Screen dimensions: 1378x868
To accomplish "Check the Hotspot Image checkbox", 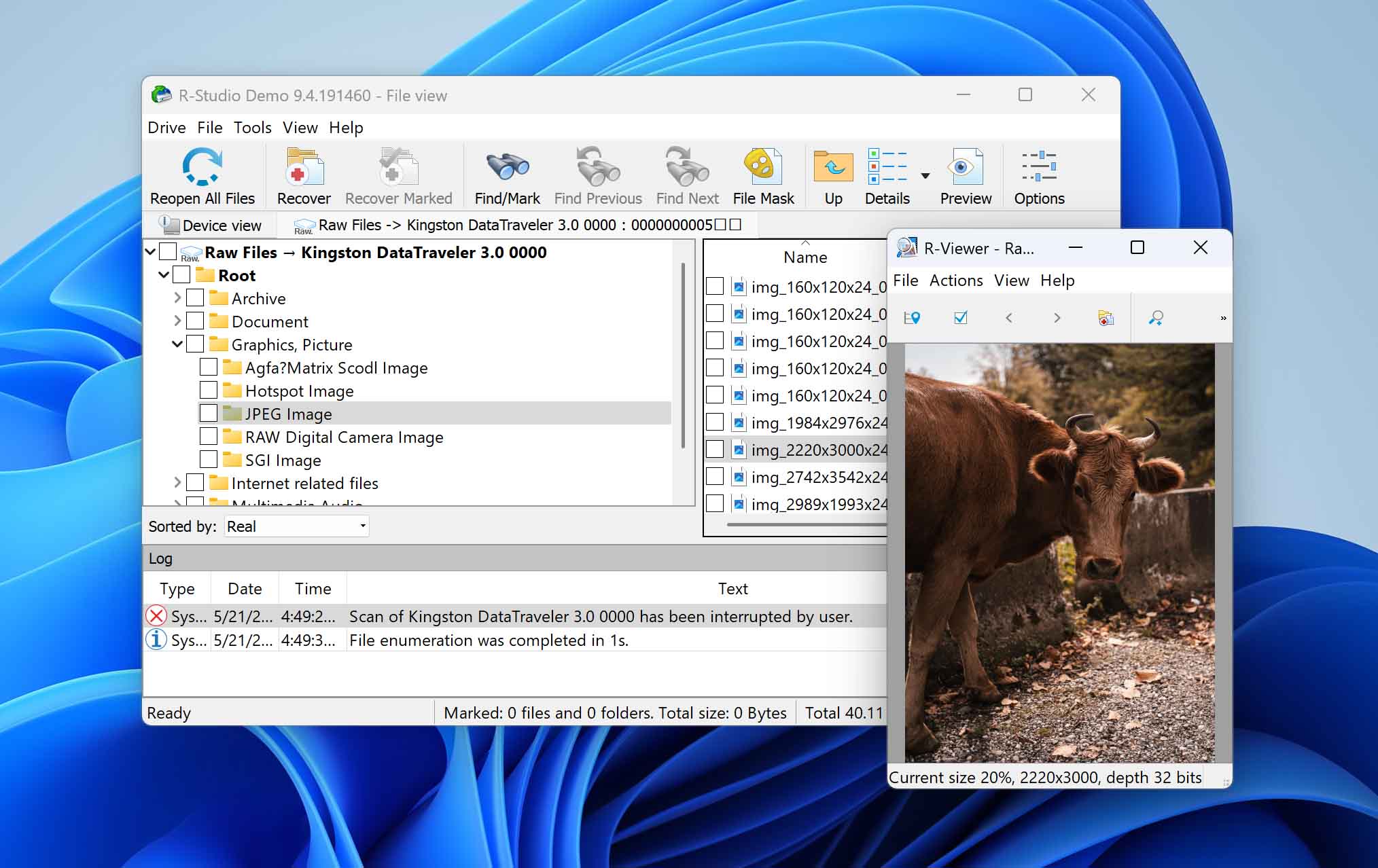I will [x=209, y=391].
